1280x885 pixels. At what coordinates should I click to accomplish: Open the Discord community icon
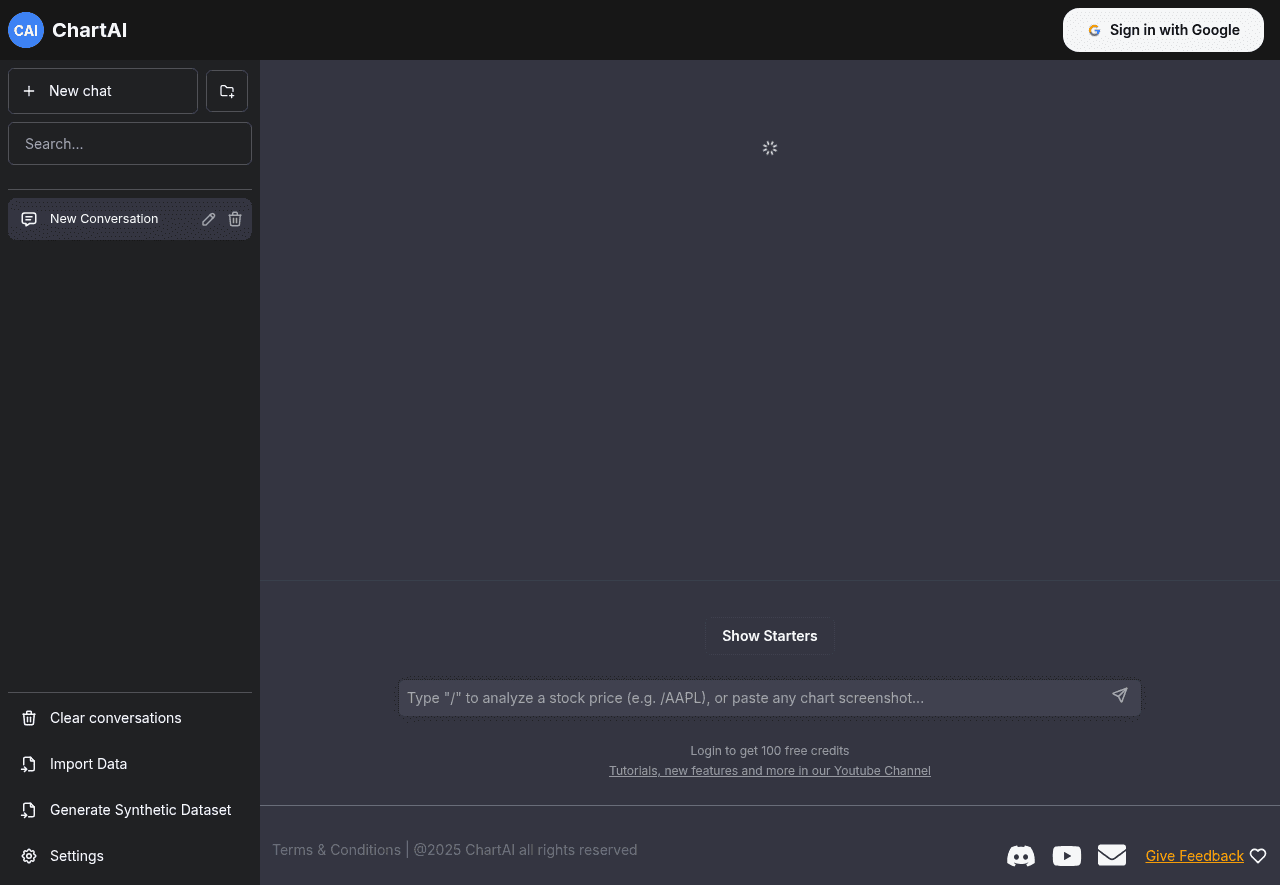[x=1020, y=856]
